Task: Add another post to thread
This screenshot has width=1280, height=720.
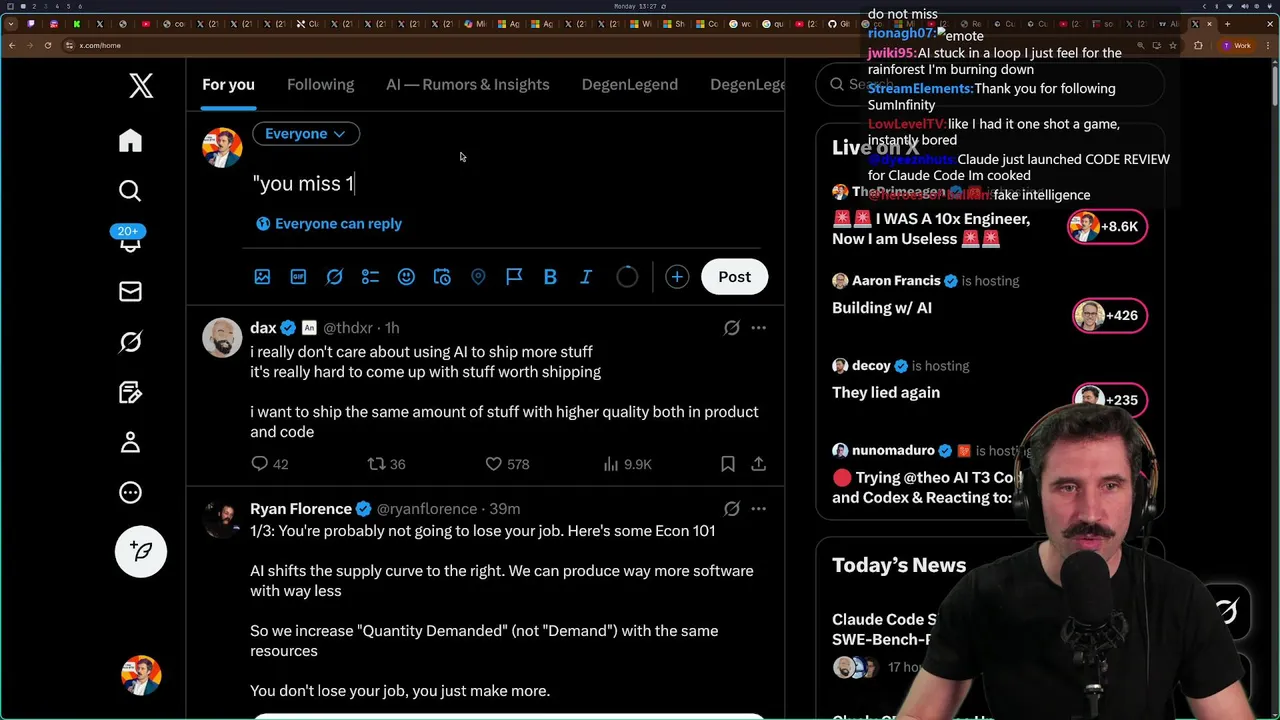Action: click(677, 277)
